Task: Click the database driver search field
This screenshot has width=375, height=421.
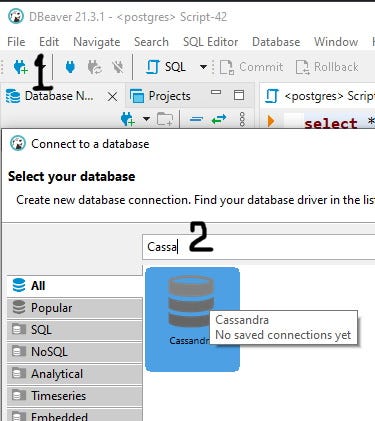Action: tap(259, 247)
